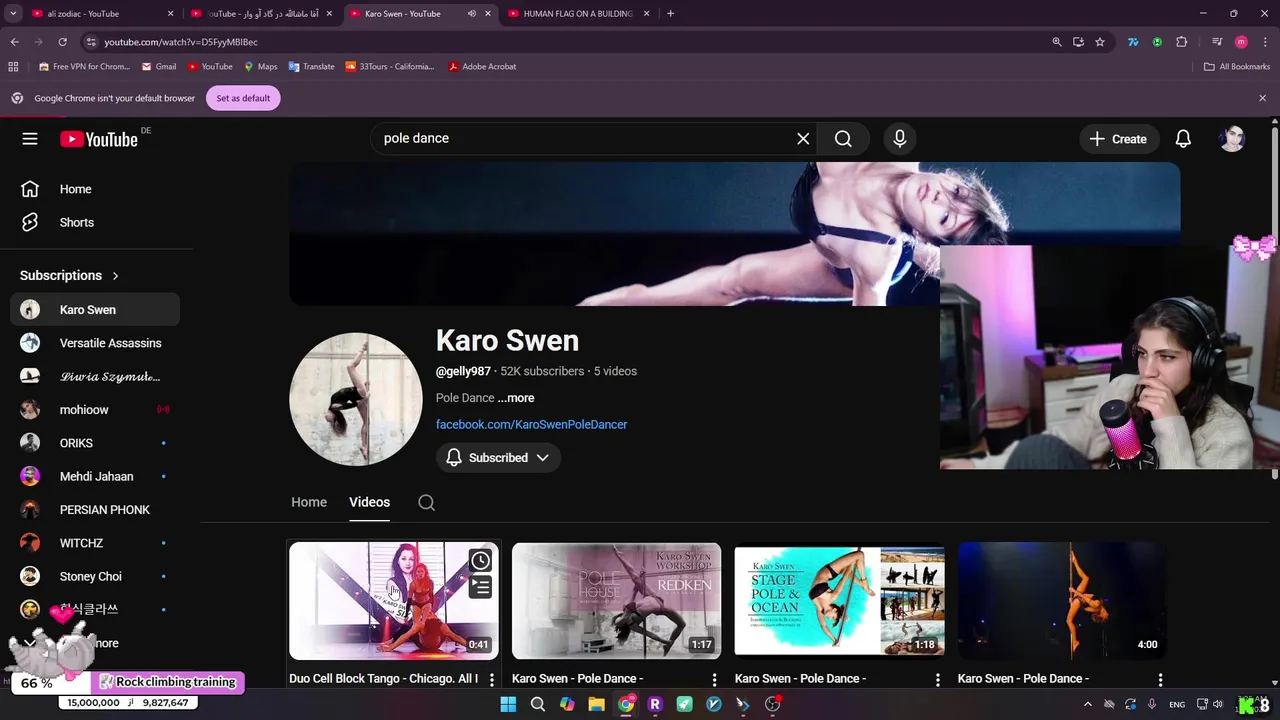Open Adobe Acrobat bookmark

point(482,66)
